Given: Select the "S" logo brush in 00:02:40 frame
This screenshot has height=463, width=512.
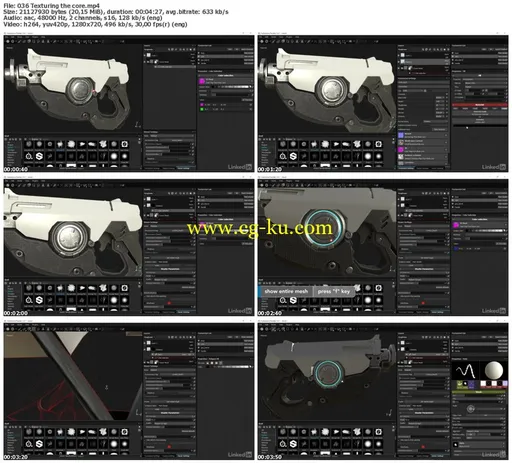Looking at the screenshot, I should pos(293,300).
